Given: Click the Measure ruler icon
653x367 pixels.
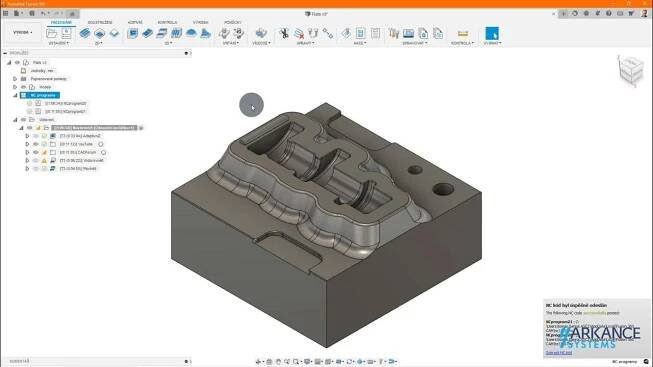Looking at the screenshot, I should point(463,33).
